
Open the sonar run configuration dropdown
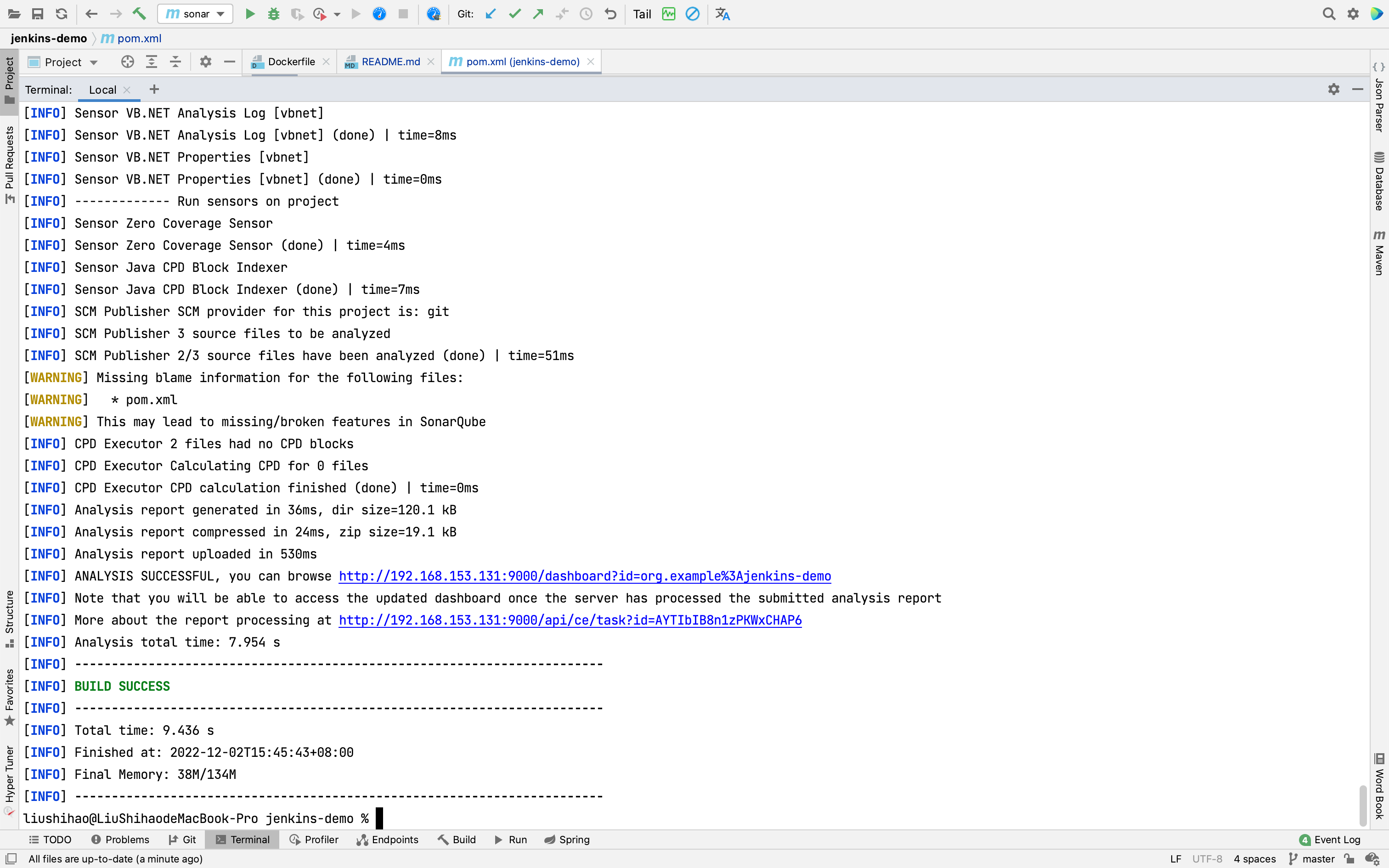(195, 14)
